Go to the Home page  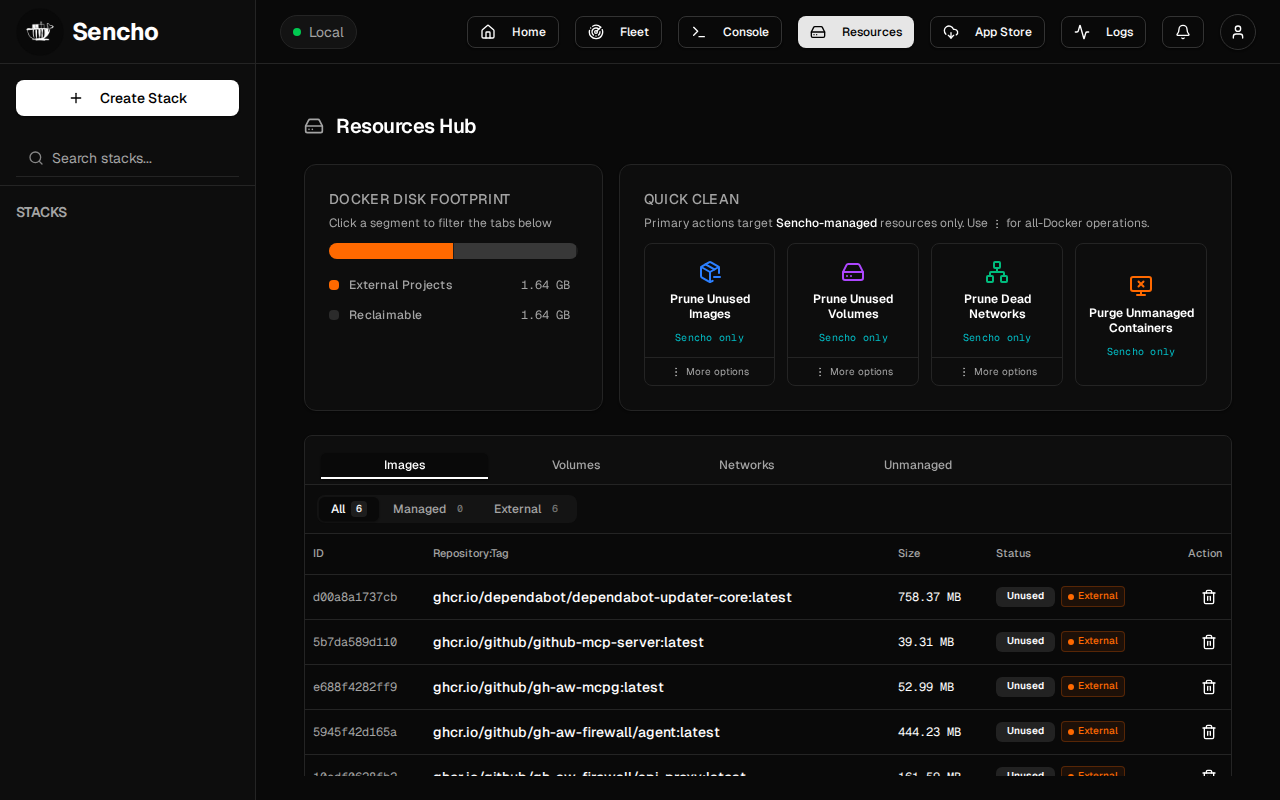coord(513,32)
